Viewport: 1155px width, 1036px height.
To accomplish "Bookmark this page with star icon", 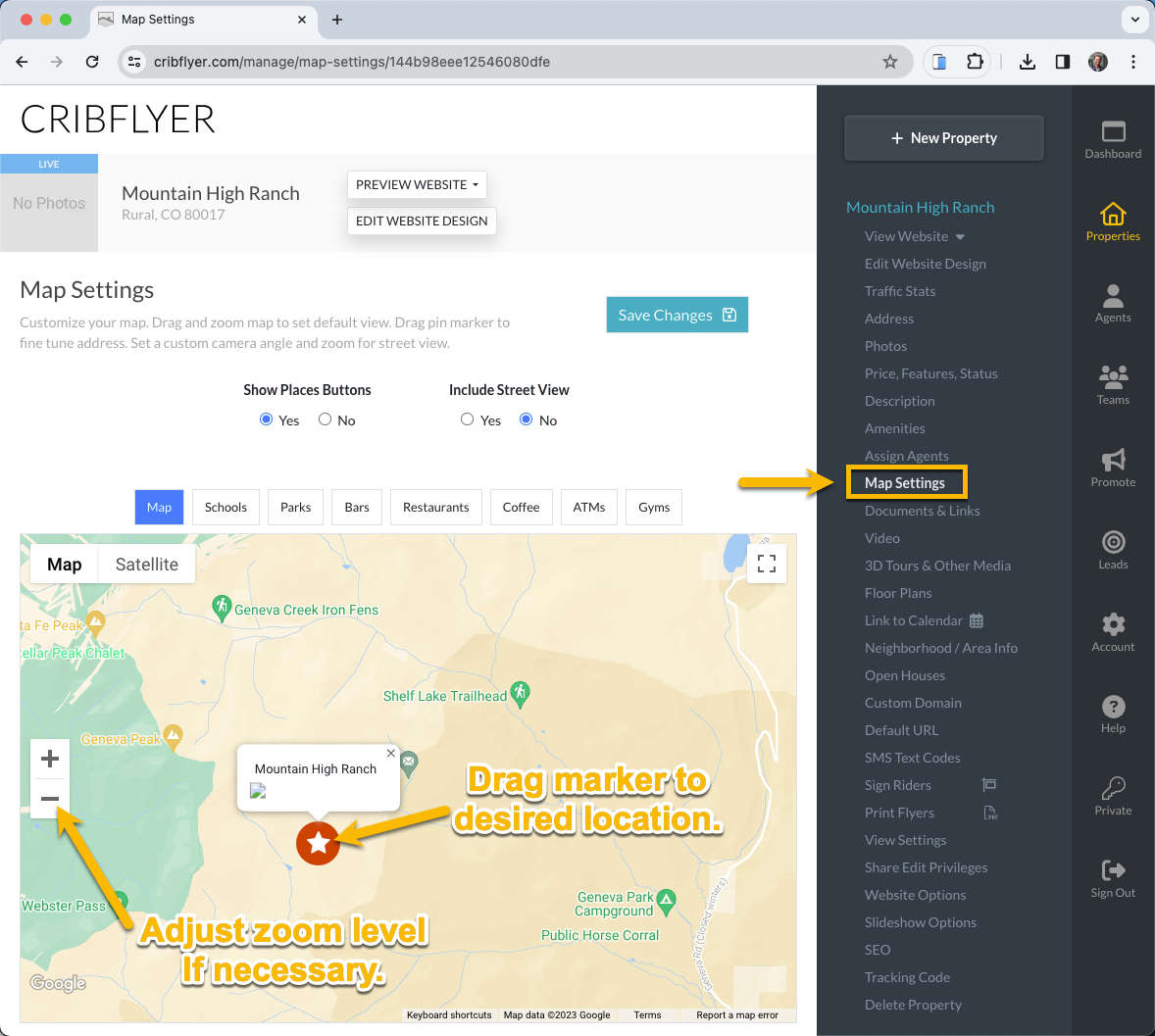I will [x=890, y=62].
